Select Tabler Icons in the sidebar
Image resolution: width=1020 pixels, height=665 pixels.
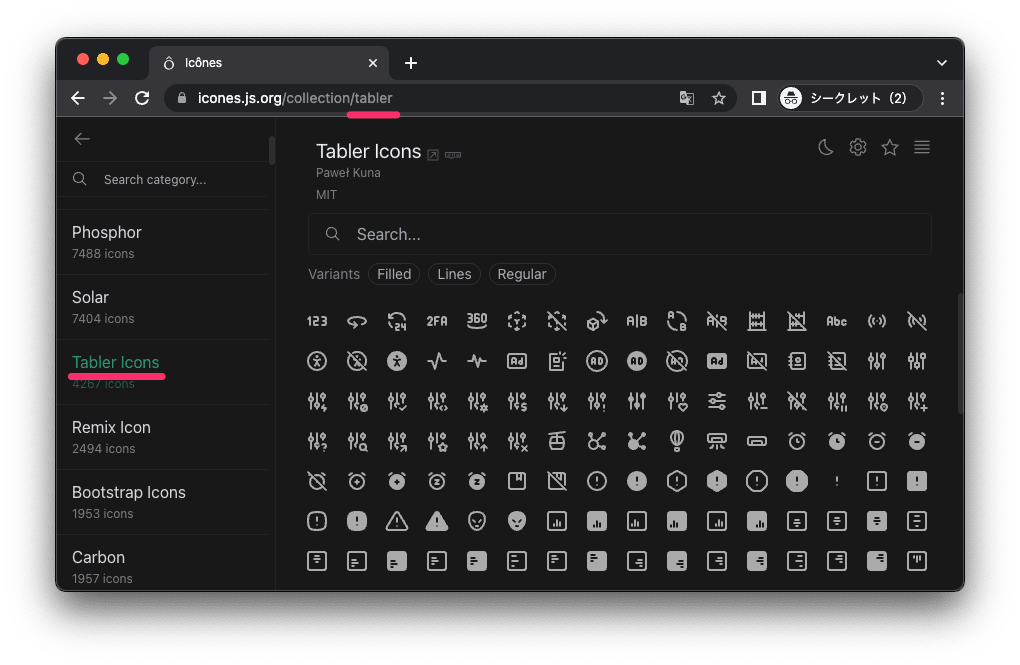pos(163,372)
